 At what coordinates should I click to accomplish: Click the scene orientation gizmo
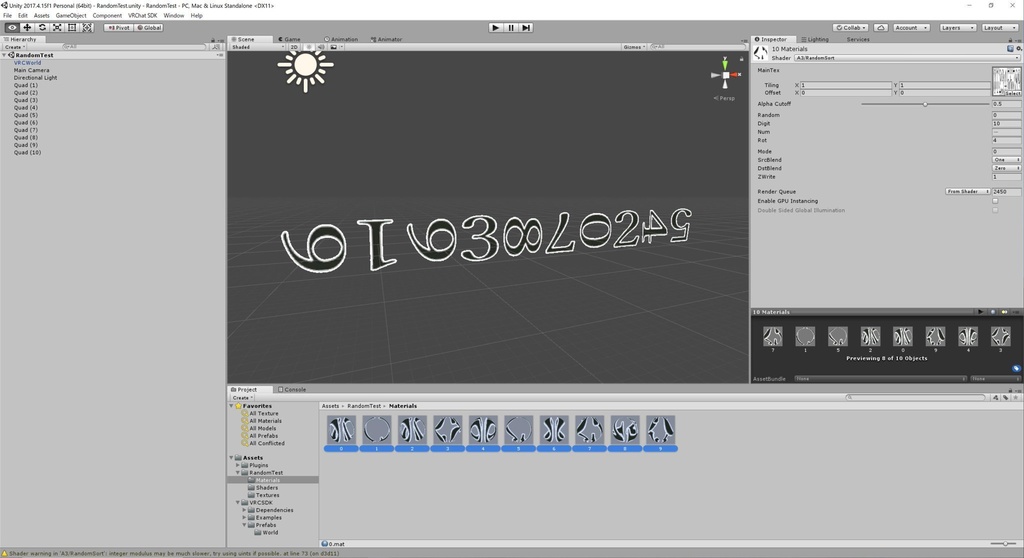pyautogui.click(x=725, y=74)
